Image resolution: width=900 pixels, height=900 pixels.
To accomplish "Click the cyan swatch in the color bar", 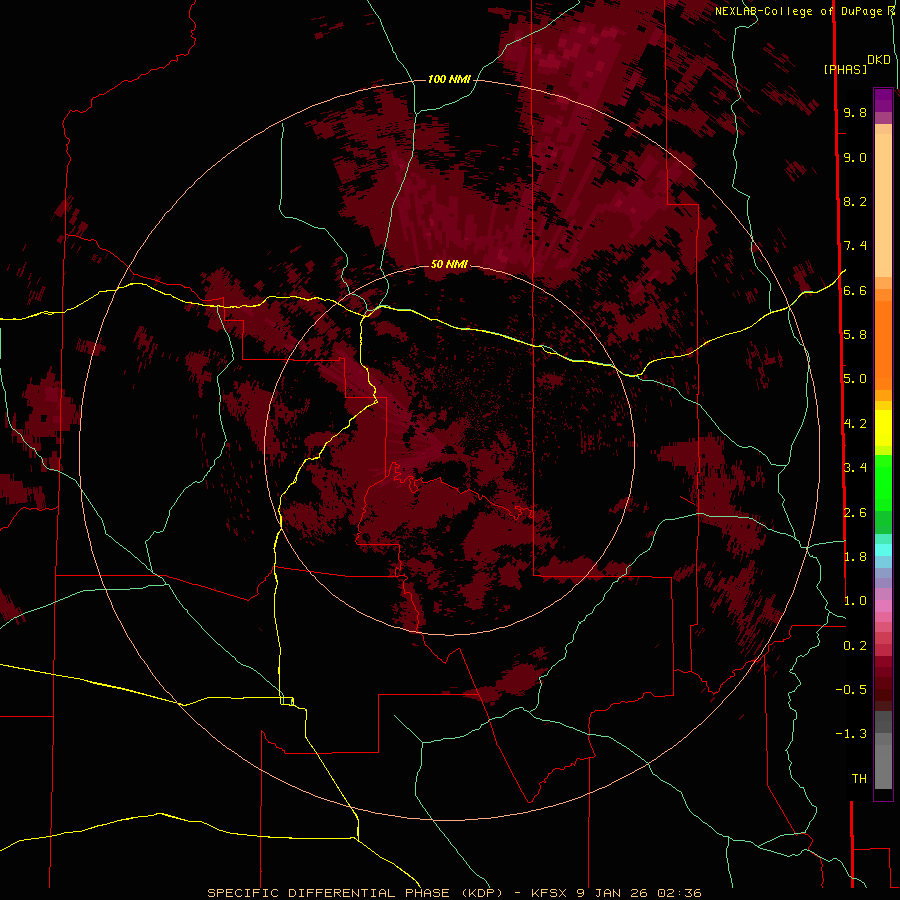I will 883,549.
